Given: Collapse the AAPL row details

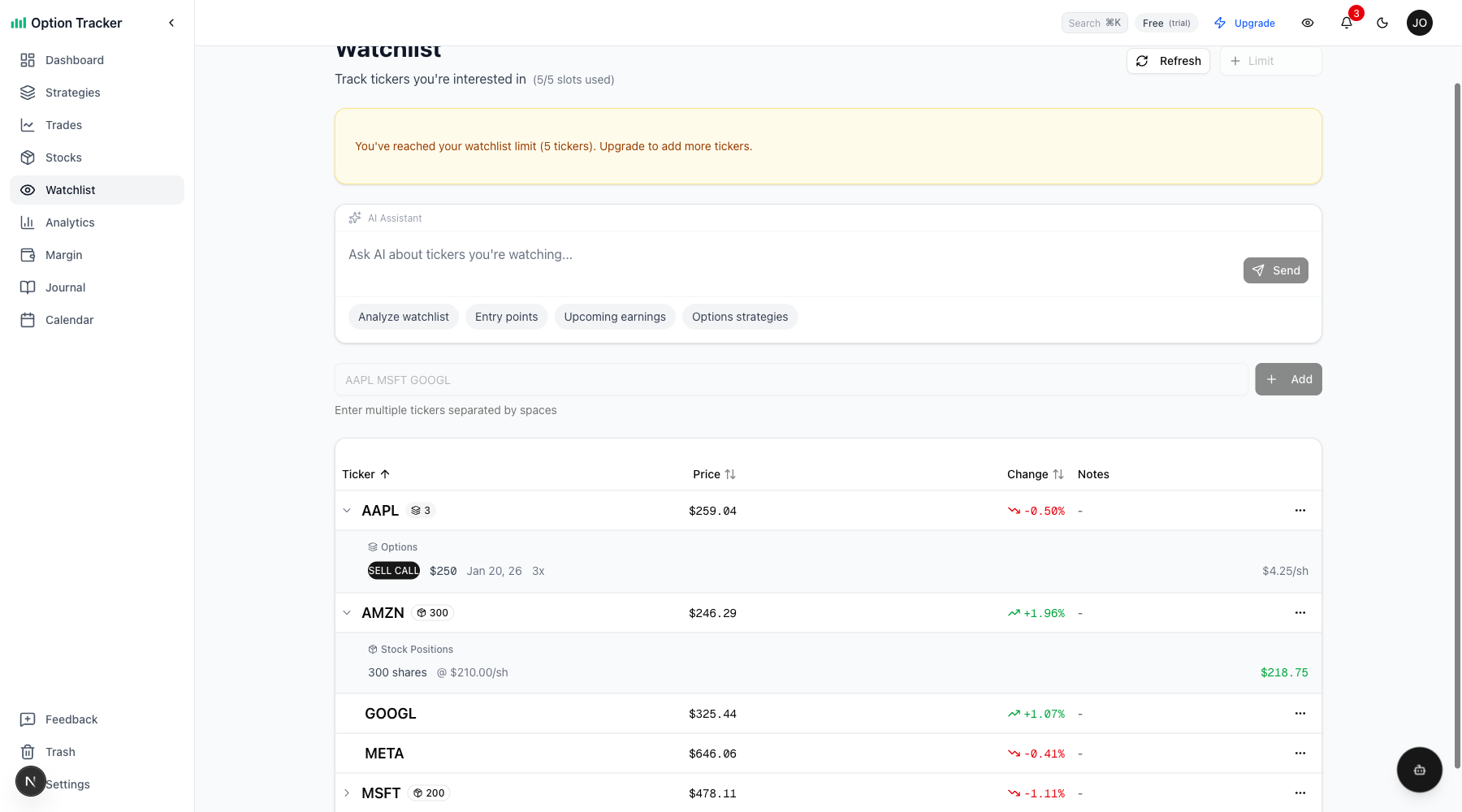Looking at the screenshot, I should 347,511.
